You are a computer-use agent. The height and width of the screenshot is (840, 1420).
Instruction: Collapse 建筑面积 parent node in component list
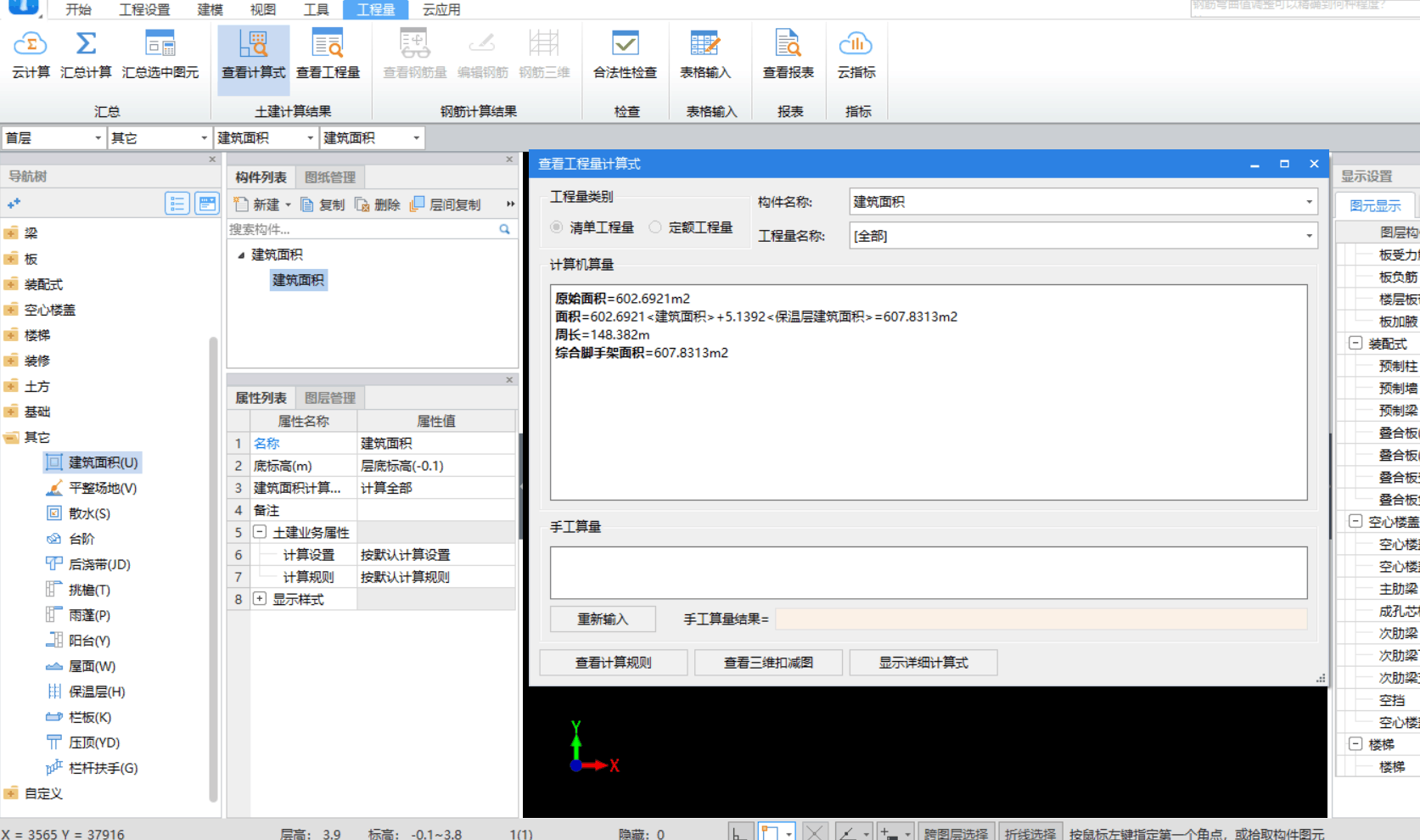pos(241,255)
